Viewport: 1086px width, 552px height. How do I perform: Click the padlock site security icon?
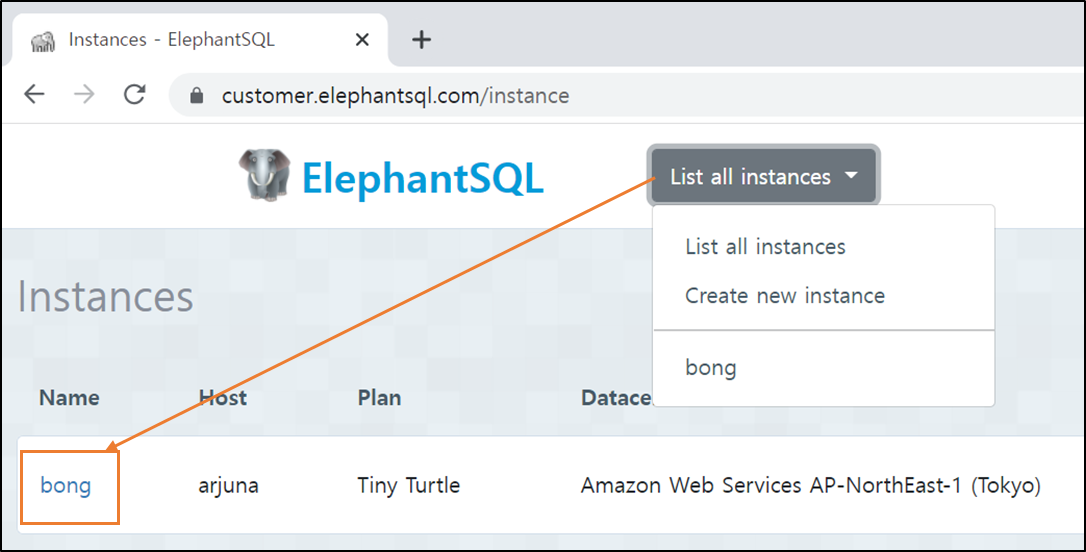[x=197, y=95]
